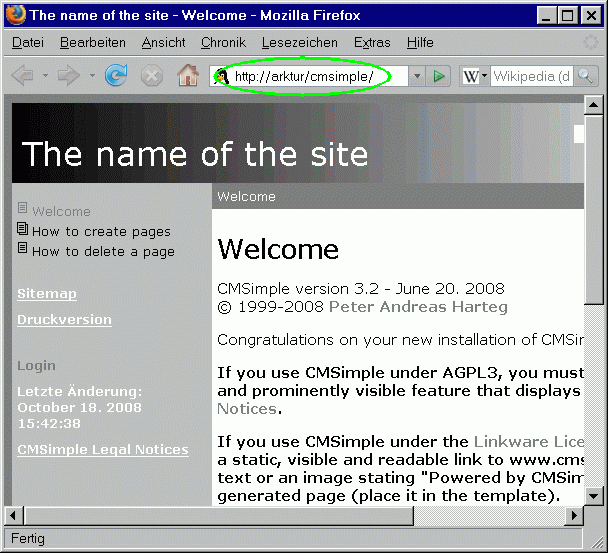Click page icon beside Welcome menu entry
The height and width of the screenshot is (553, 608).
point(22,208)
